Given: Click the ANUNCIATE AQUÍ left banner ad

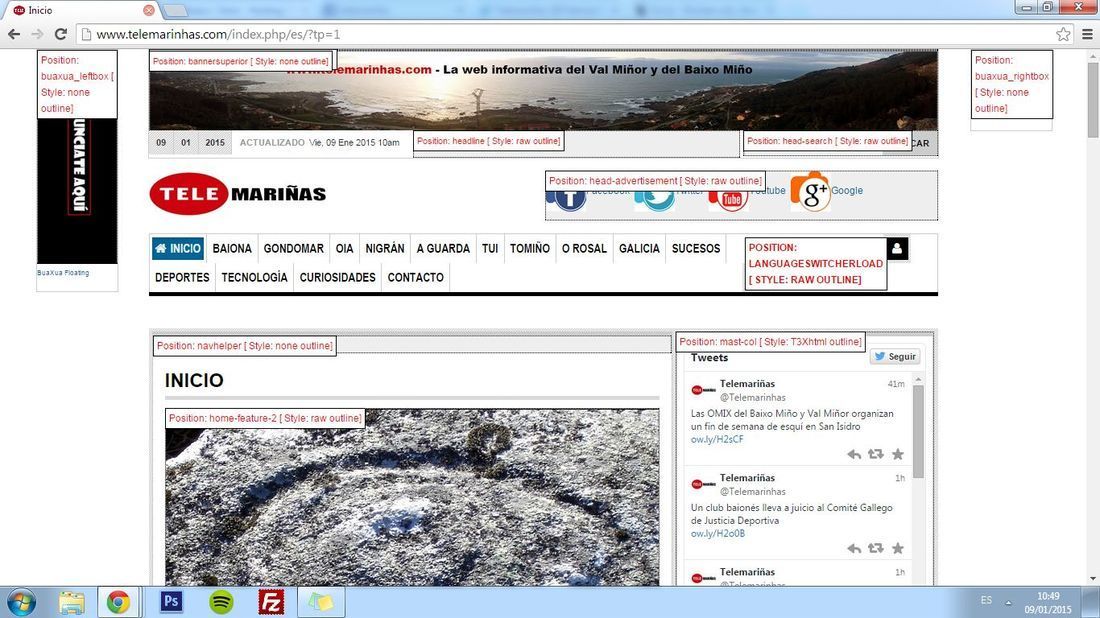Looking at the screenshot, I should (77, 190).
